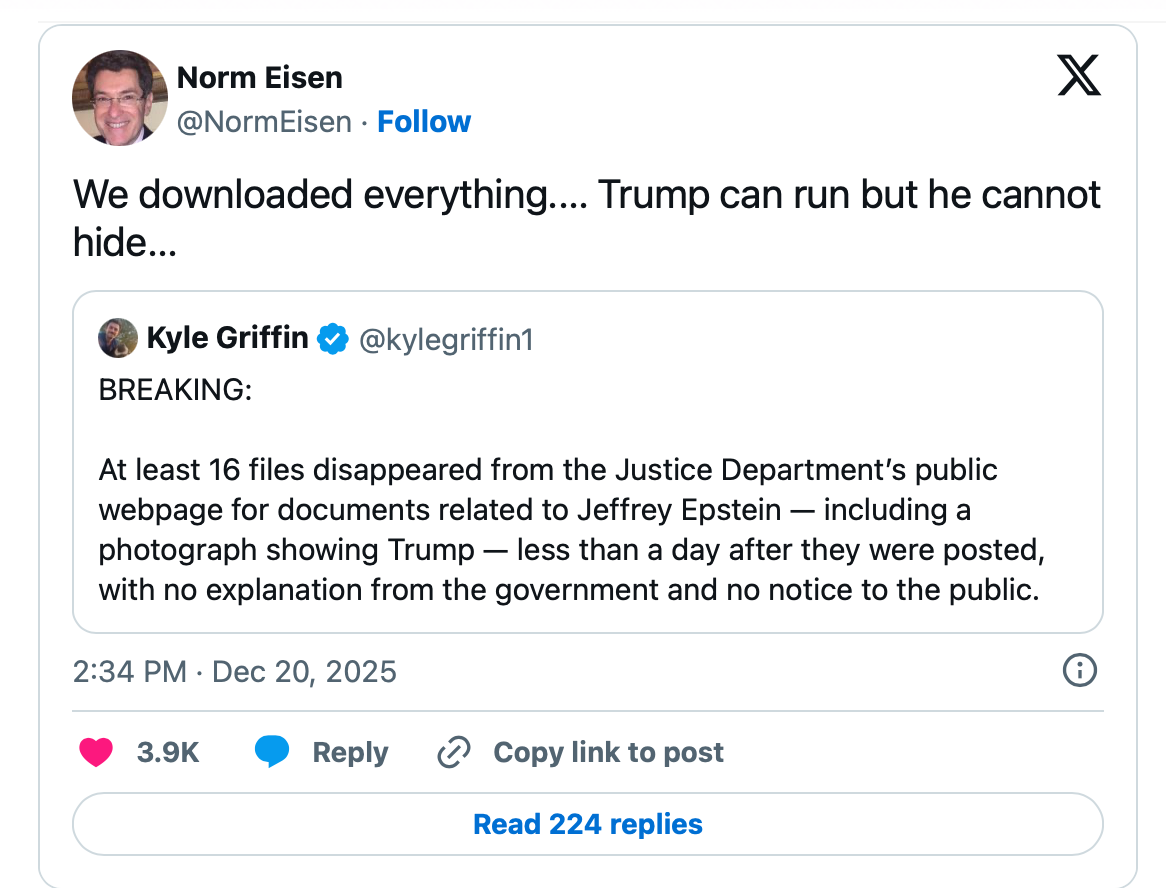Click the @NormEisen handle

tap(264, 122)
